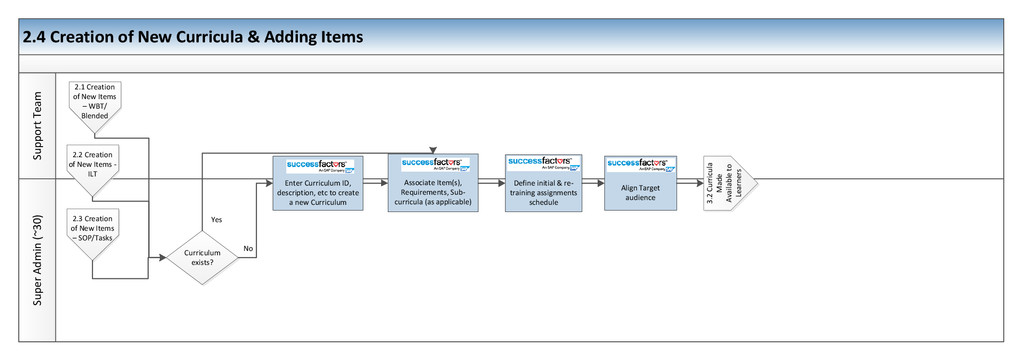The height and width of the screenshot is (362, 1024).
Task: Select the Enter Curriculum ID process box
Action: (x=317, y=184)
